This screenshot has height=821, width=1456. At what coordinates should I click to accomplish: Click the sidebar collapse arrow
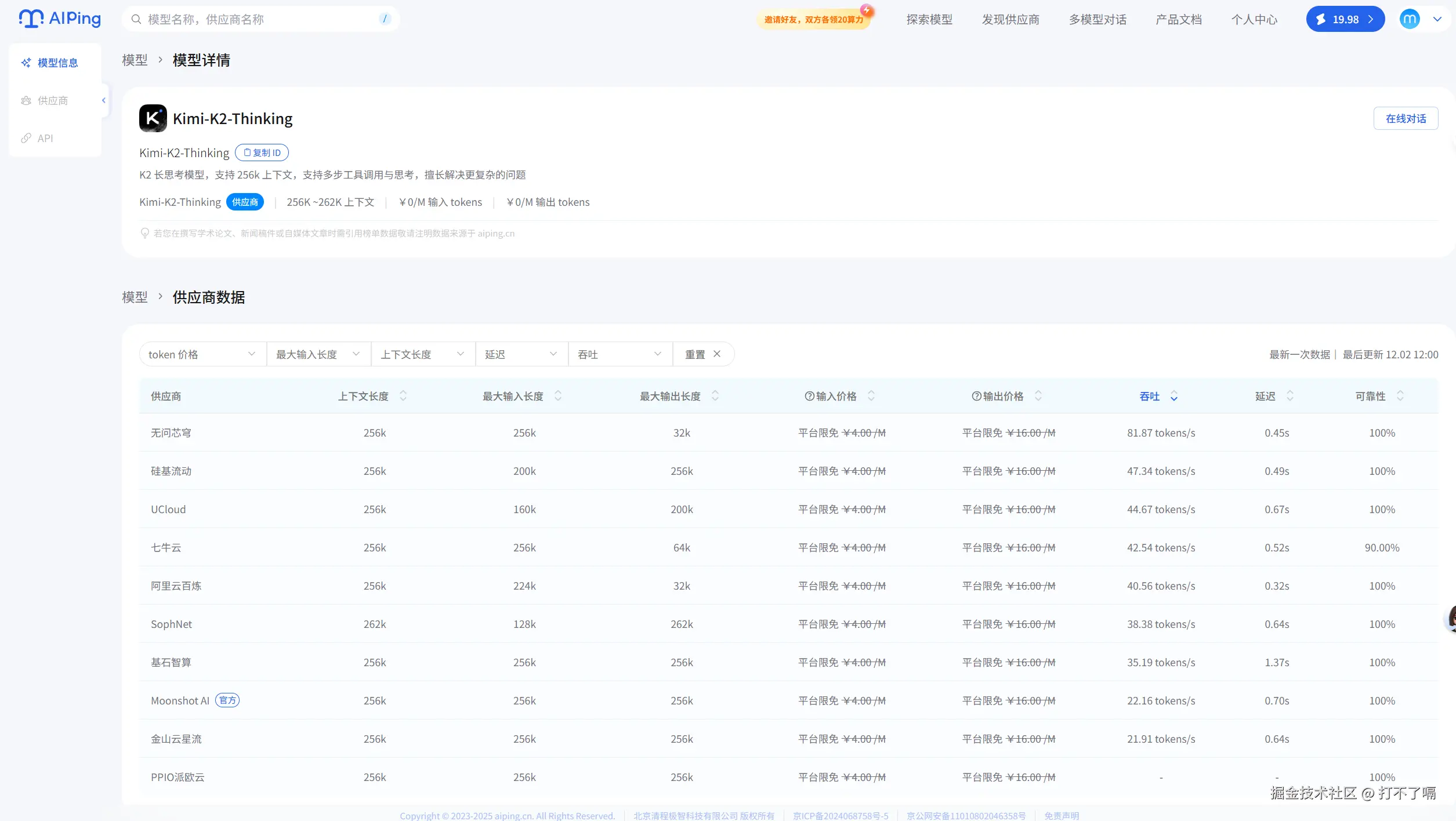pos(104,100)
